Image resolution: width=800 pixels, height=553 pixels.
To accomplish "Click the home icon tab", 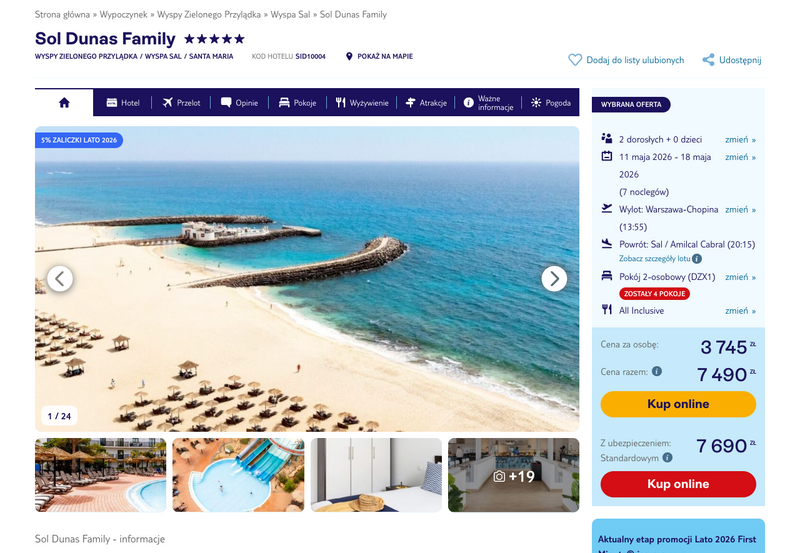I will click(64, 103).
